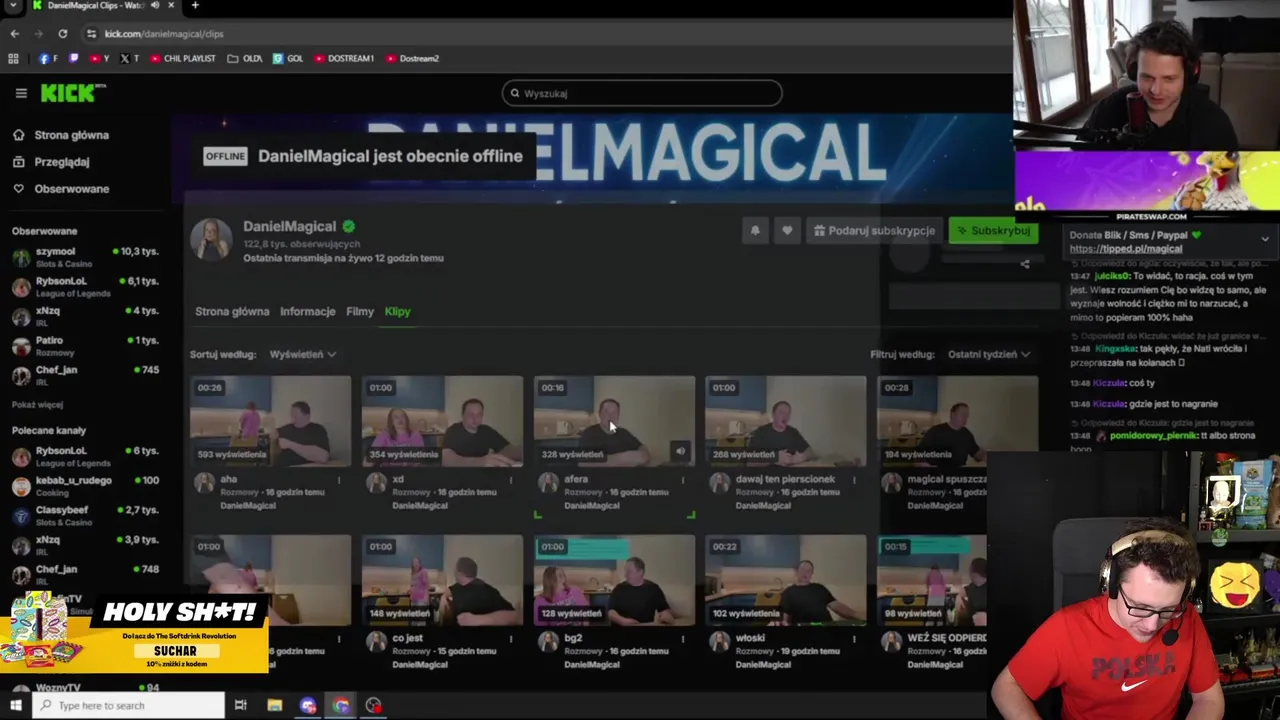Screen dimensions: 1280x720
Task: Play the dawaj ten pierscionek clip thumbnail
Action: [786, 421]
